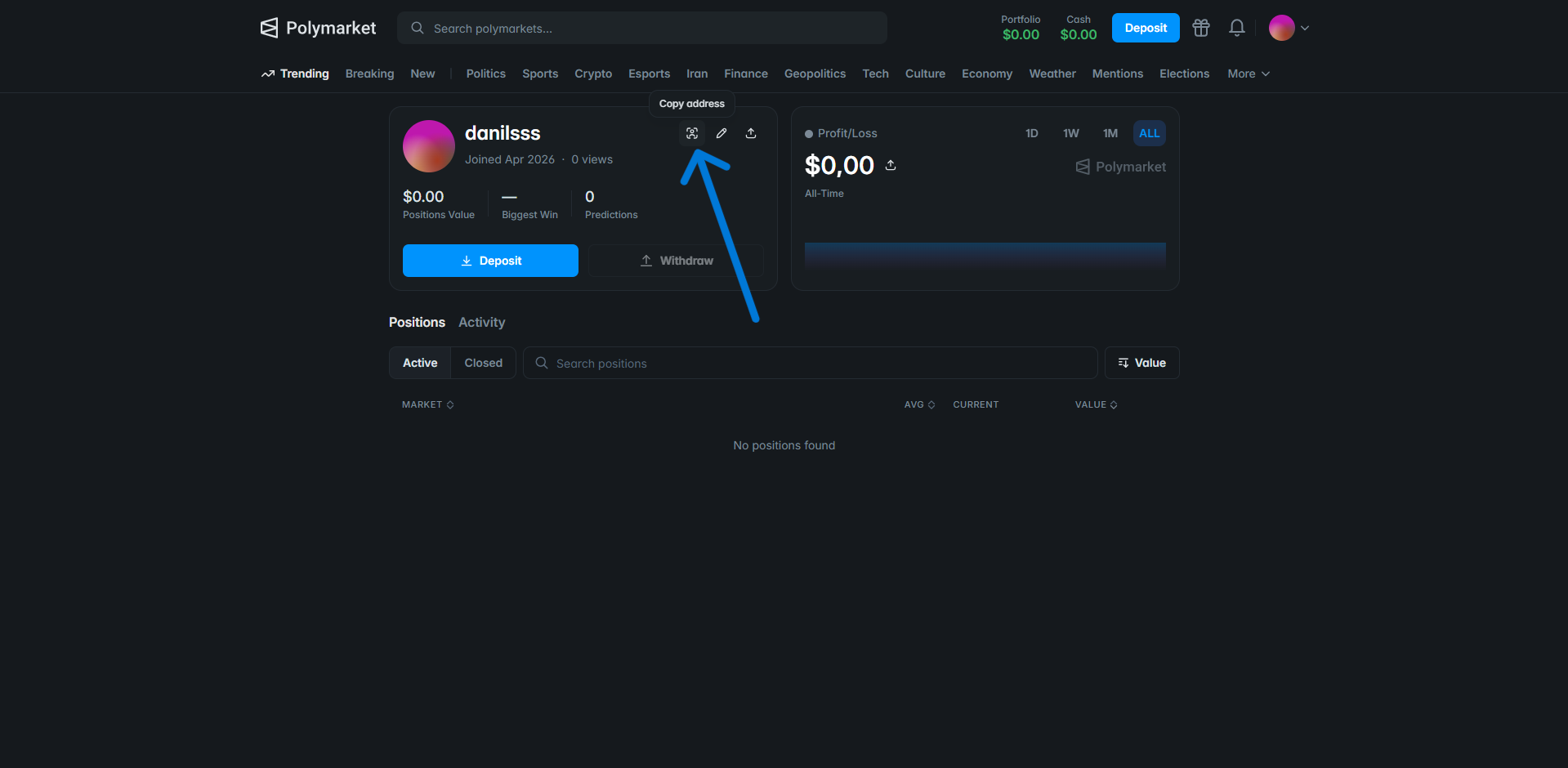Click share icon beside Profit/Loss amount
Image resolution: width=1568 pixels, height=768 pixels.
(891, 165)
